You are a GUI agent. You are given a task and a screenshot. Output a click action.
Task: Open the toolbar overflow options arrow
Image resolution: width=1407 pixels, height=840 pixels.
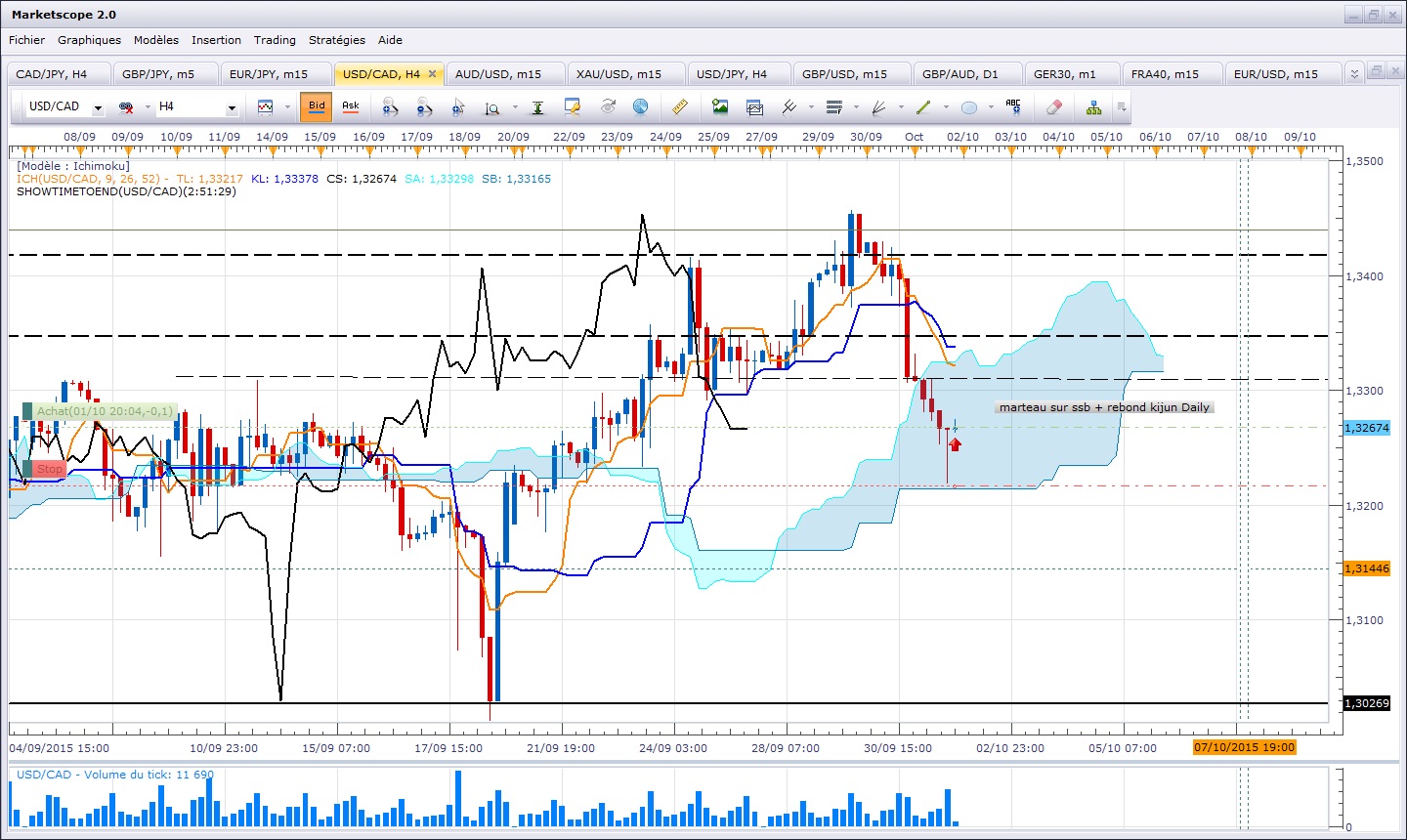click(1122, 107)
